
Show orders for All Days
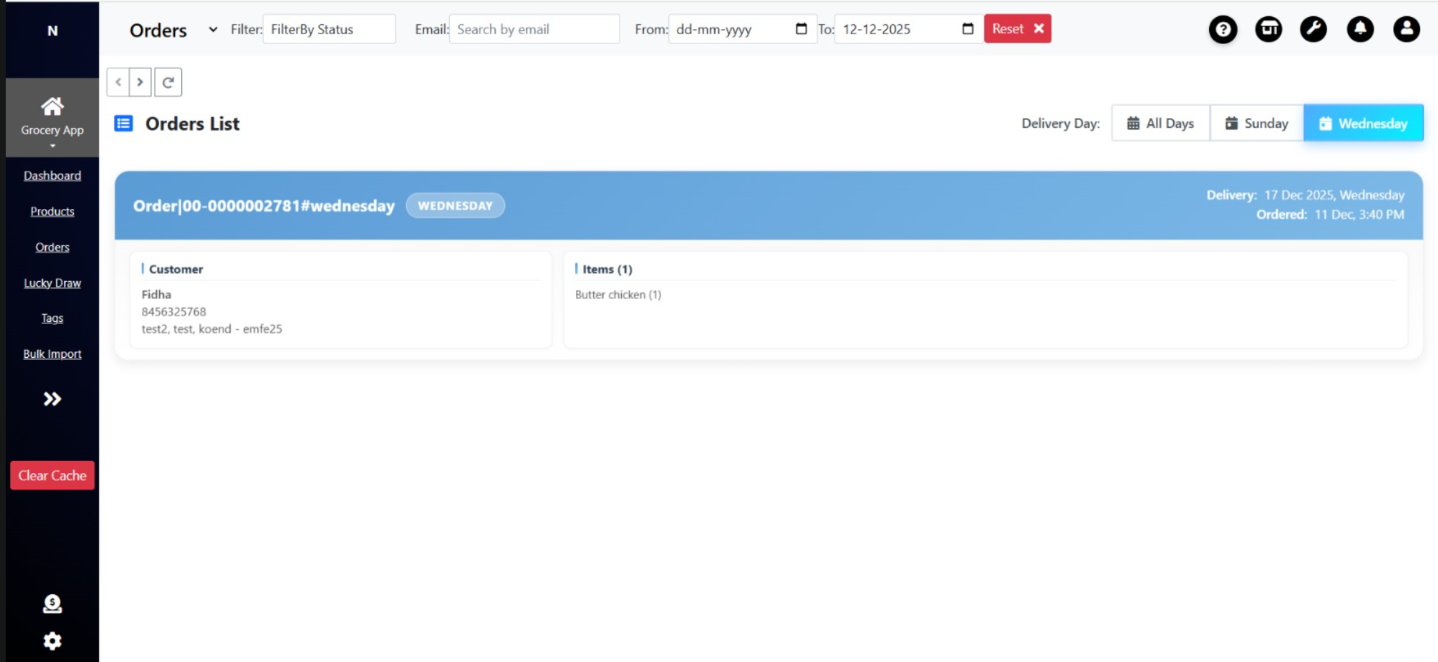pos(1160,123)
